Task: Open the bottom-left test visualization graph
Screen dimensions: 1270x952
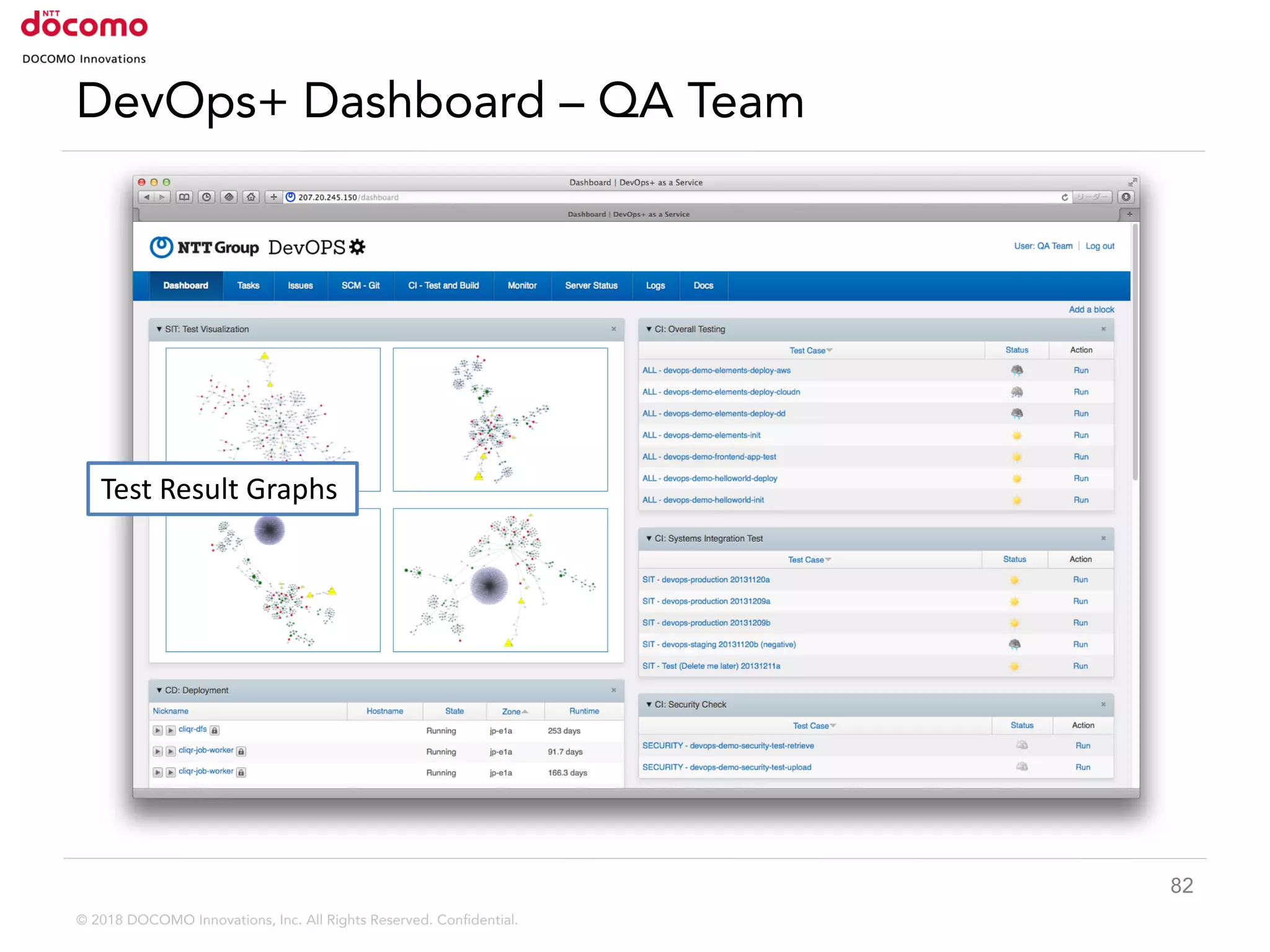Action: click(x=273, y=580)
